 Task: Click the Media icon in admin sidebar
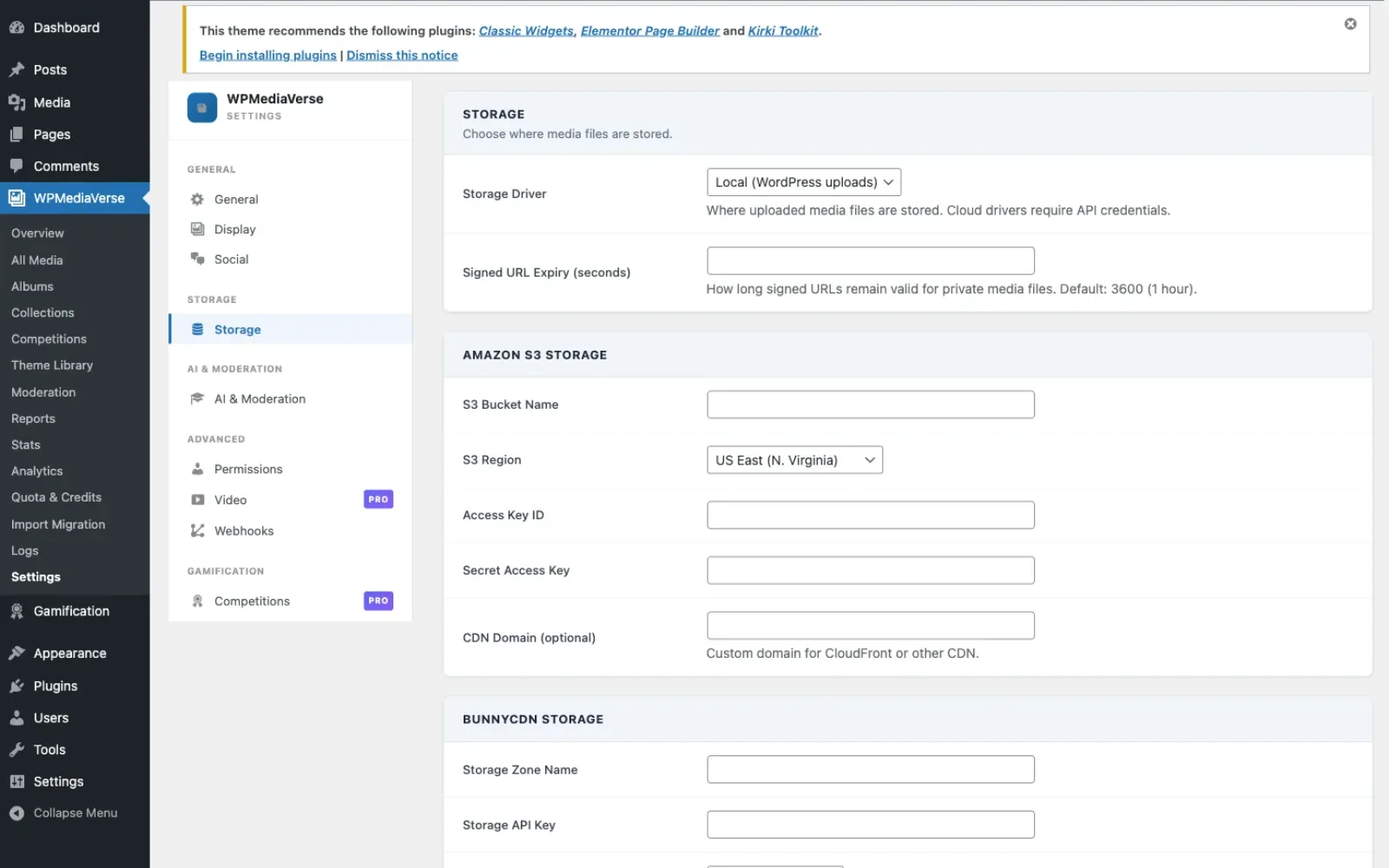(x=16, y=102)
